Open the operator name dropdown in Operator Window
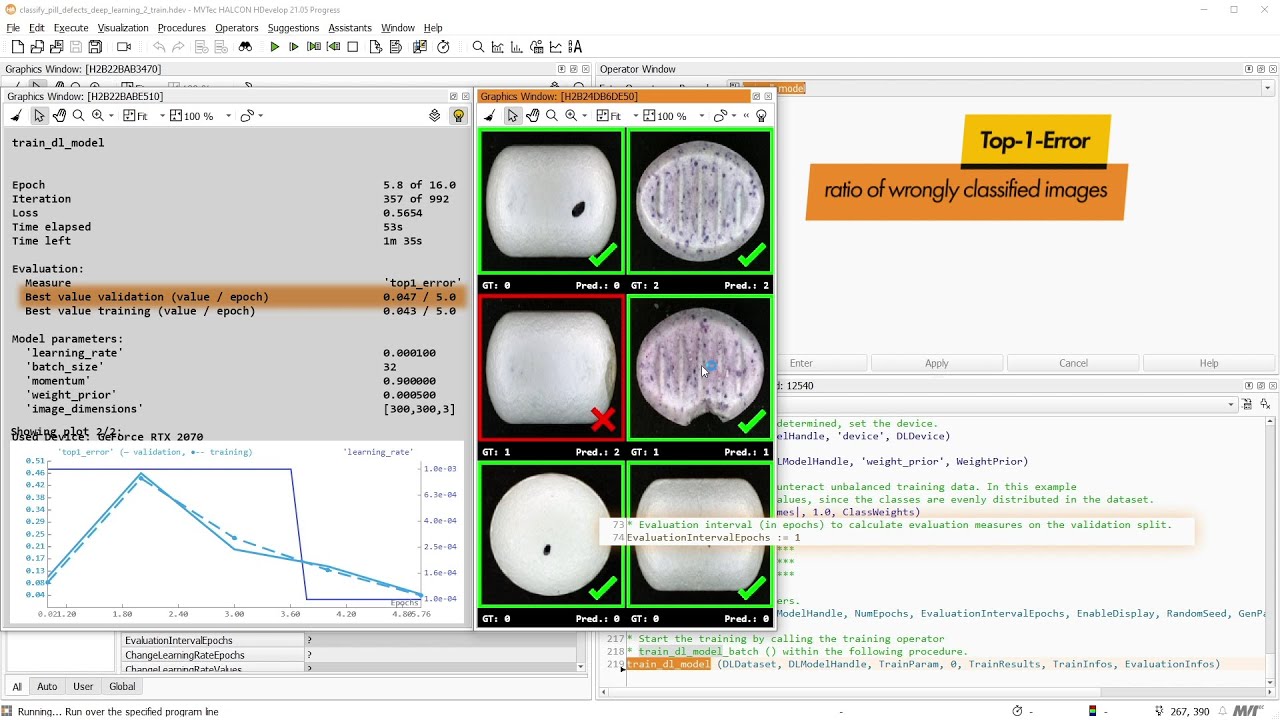This screenshot has width=1280, height=720. (1268, 88)
